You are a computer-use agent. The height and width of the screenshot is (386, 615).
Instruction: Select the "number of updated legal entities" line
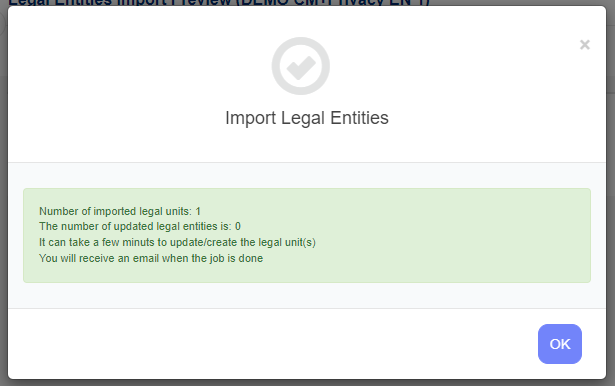(140, 226)
